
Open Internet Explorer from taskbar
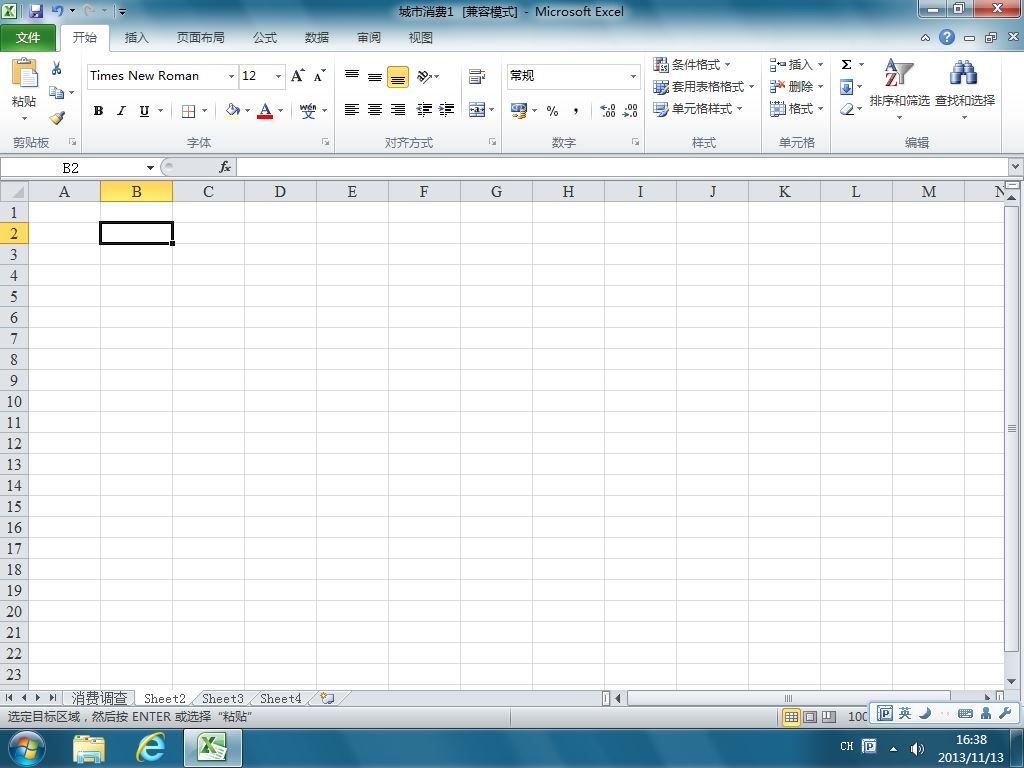[x=150, y=748]
